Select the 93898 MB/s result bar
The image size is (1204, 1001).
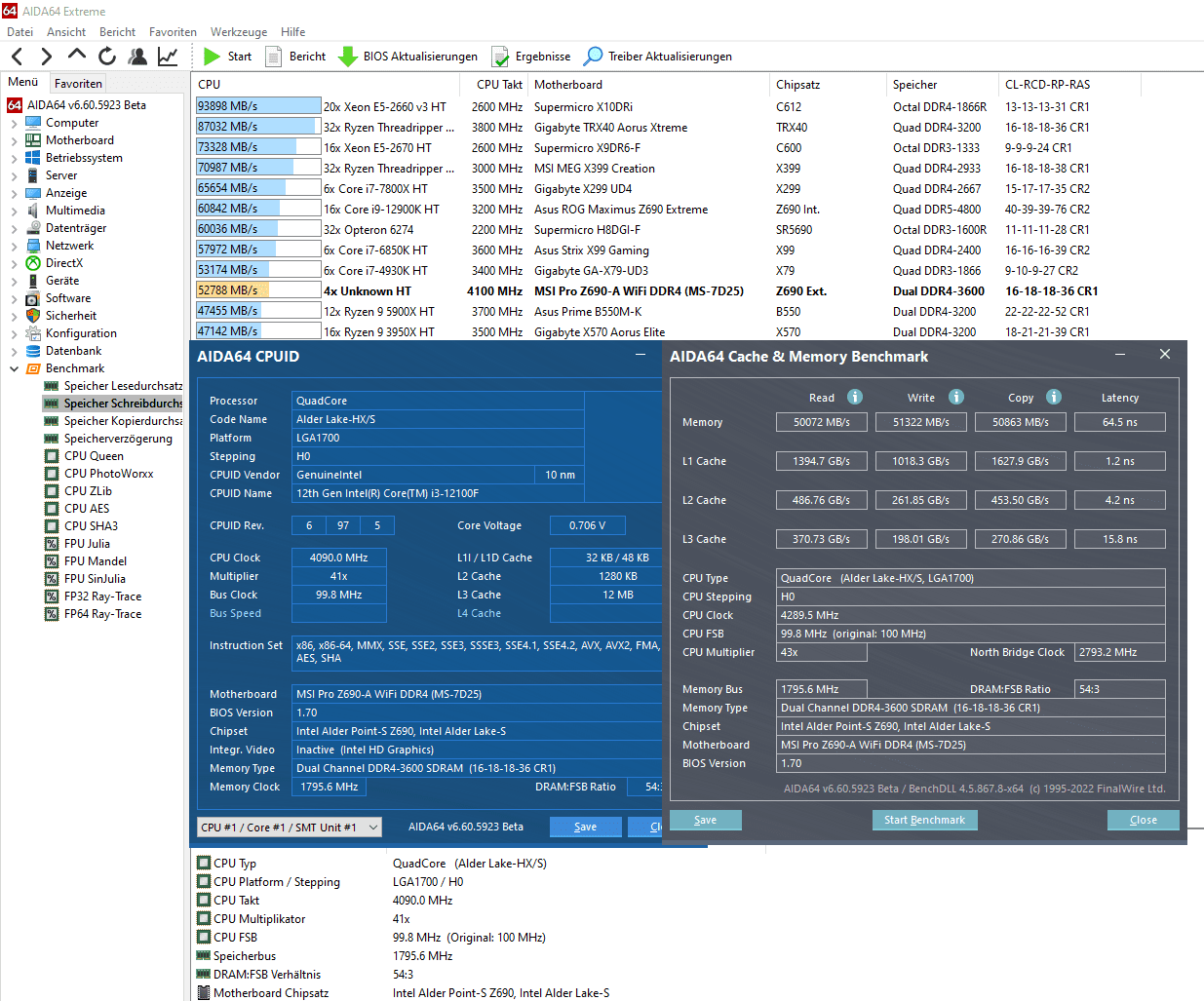[258, 106]
